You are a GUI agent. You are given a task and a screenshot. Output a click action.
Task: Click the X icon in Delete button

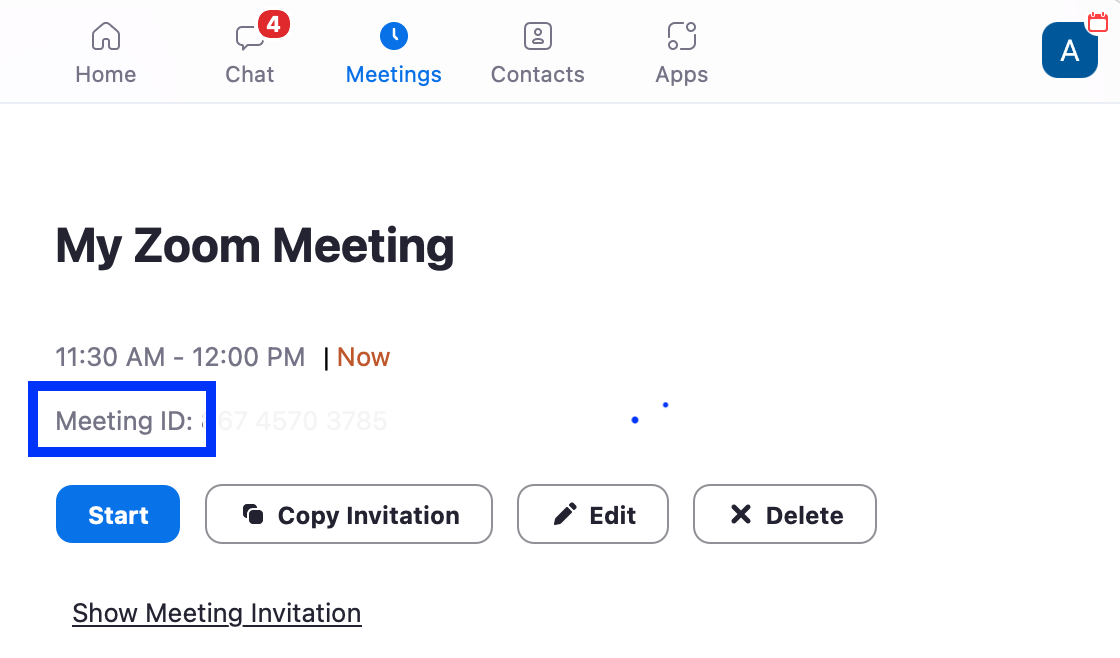tap(741, 514)
